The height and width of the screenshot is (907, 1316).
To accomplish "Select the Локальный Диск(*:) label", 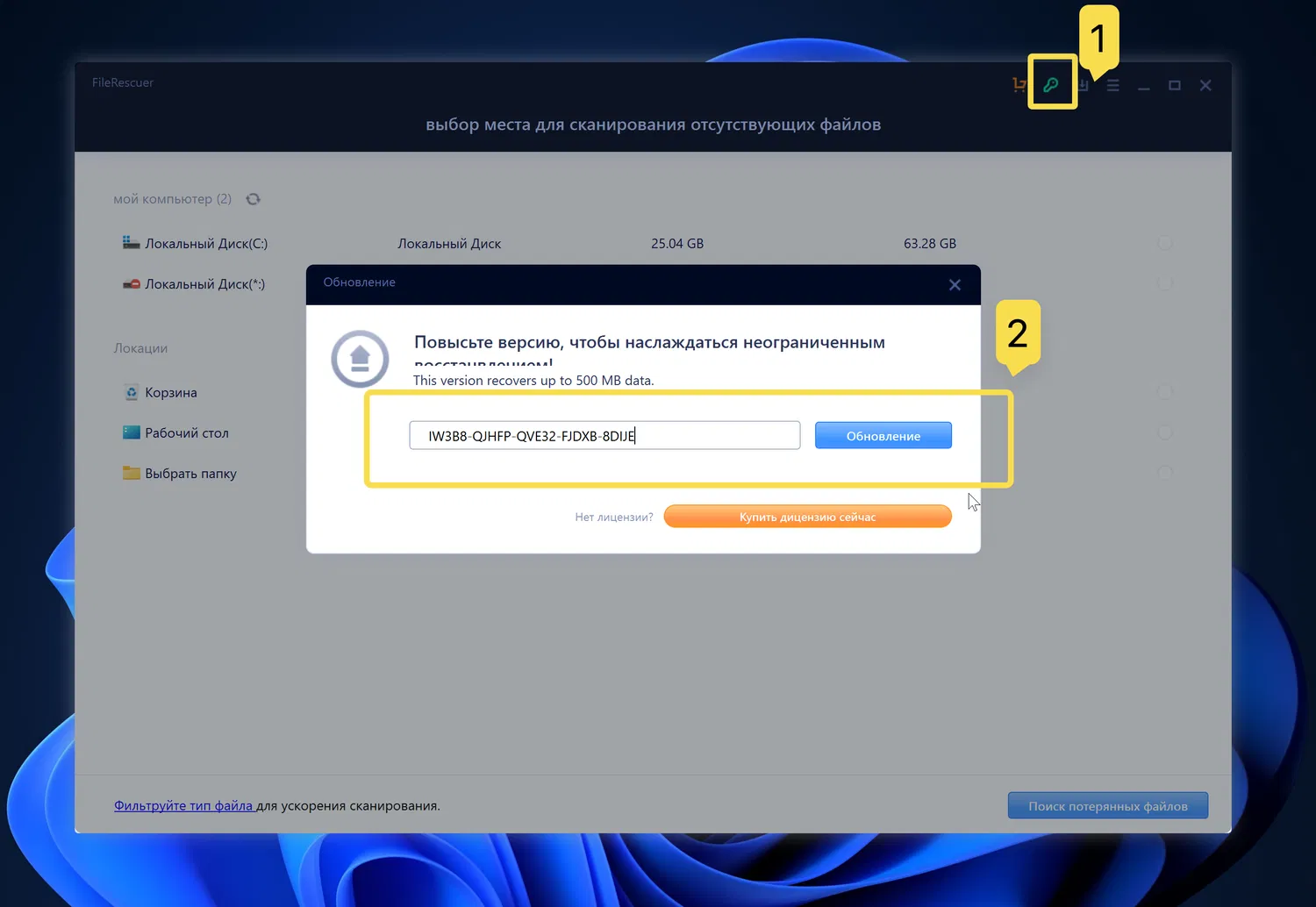I will click(205, 284).
